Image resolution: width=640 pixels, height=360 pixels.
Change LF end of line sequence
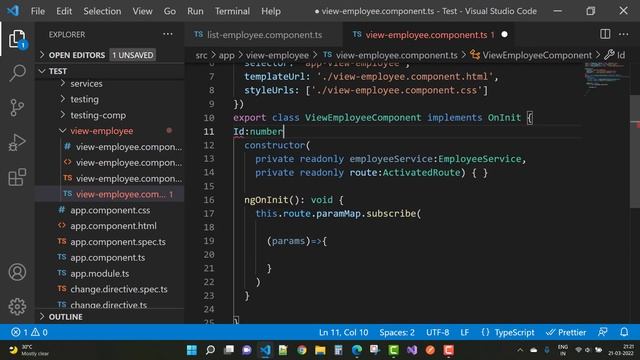click(x=464, y=332)
